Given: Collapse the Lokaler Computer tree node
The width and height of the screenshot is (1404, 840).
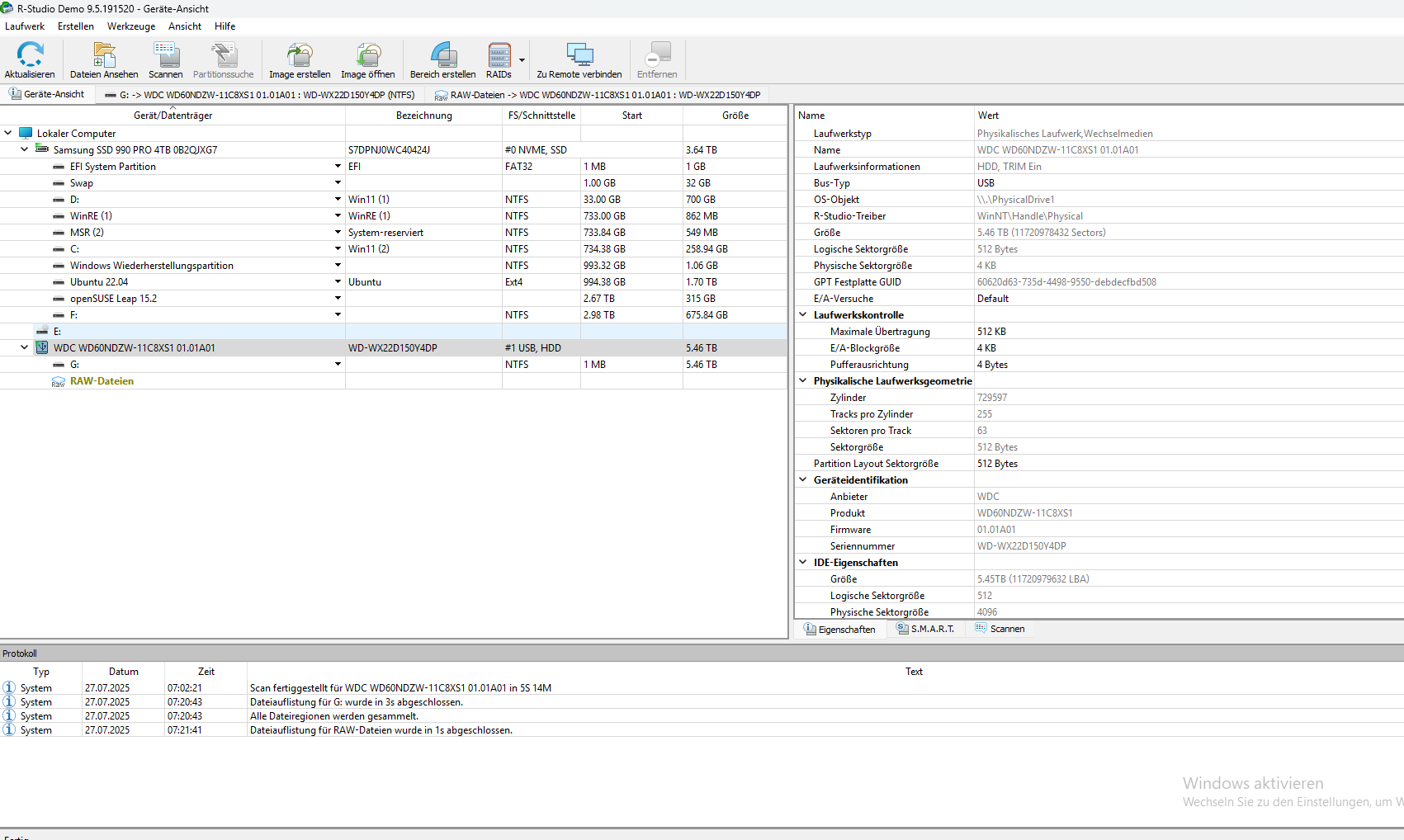Looking at the screenshot, I should [8, 133].
